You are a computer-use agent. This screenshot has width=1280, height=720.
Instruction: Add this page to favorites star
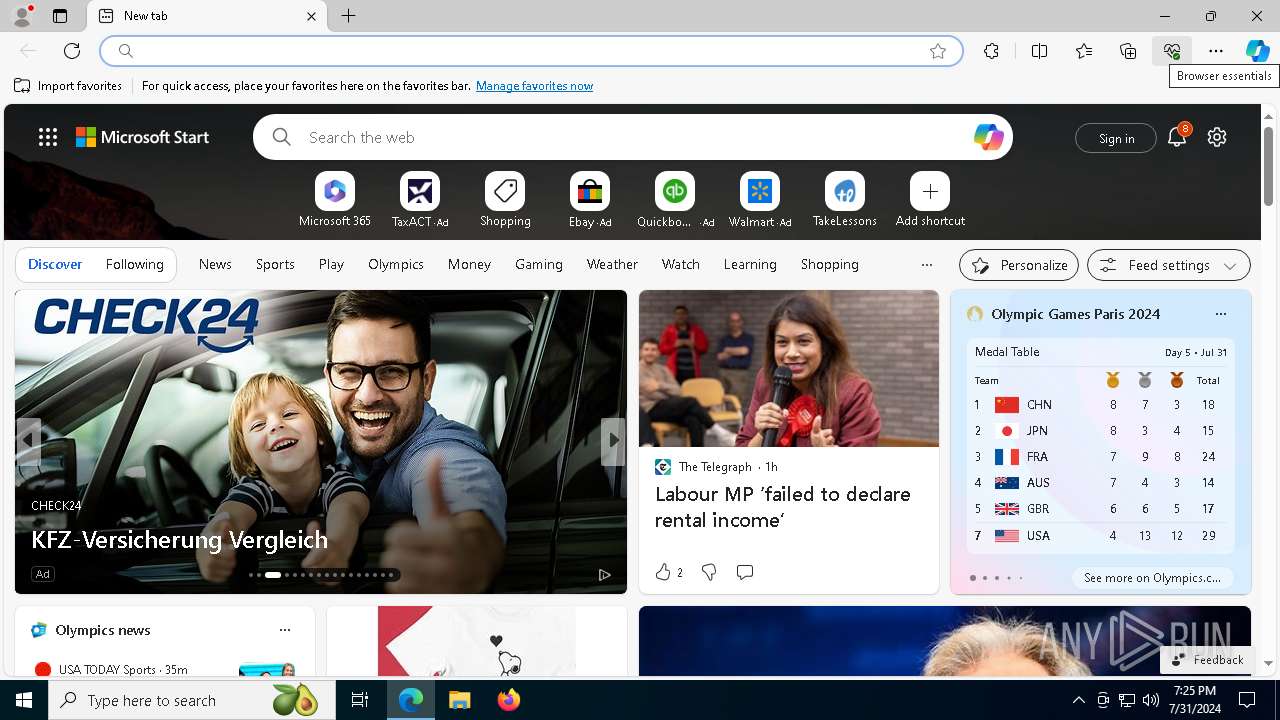point(938,51)
